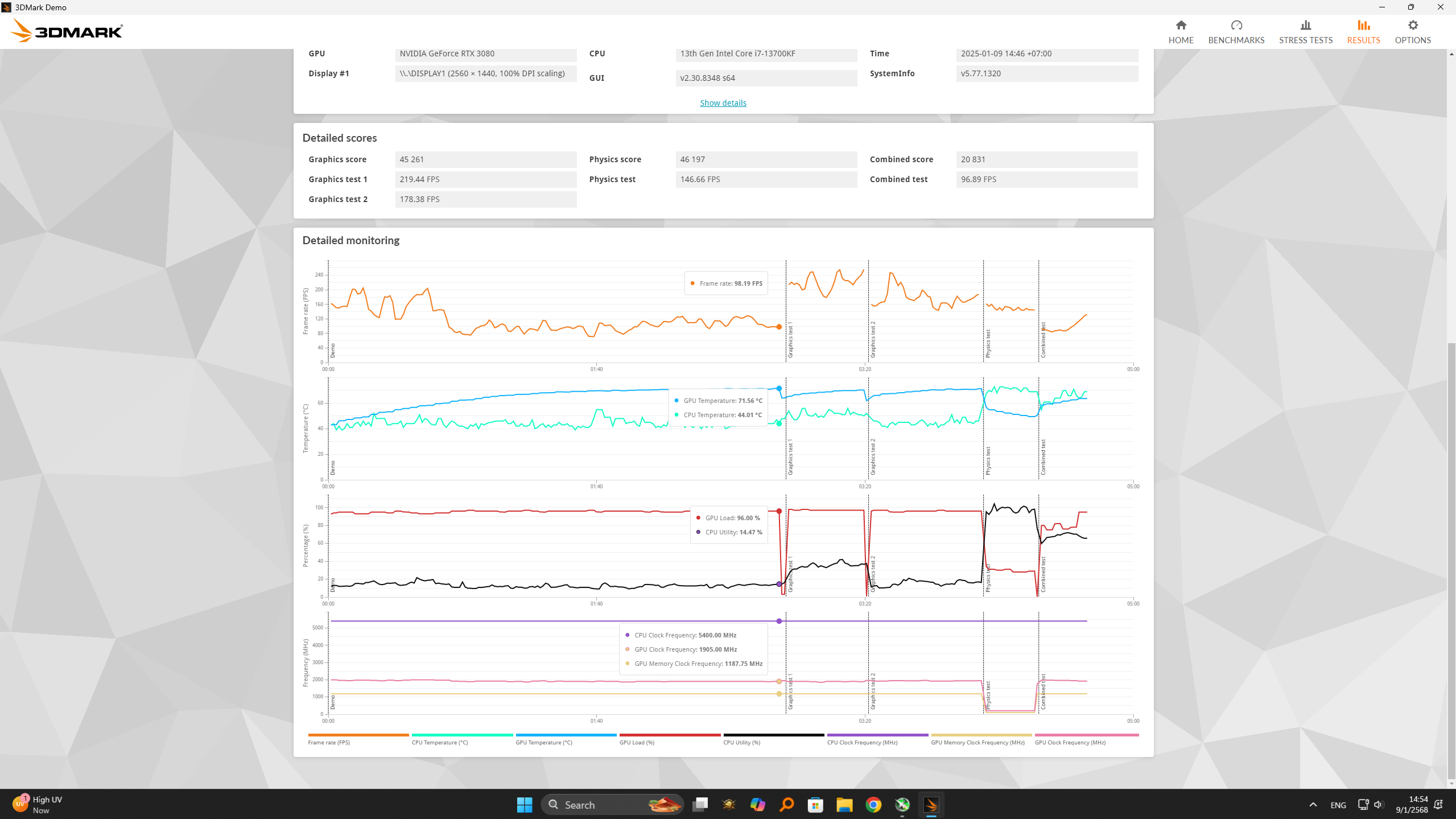Image resolution: width=1456 pixels, height=819 pixels.
Task: Show hidden system tray icons
Action: 1313,804
